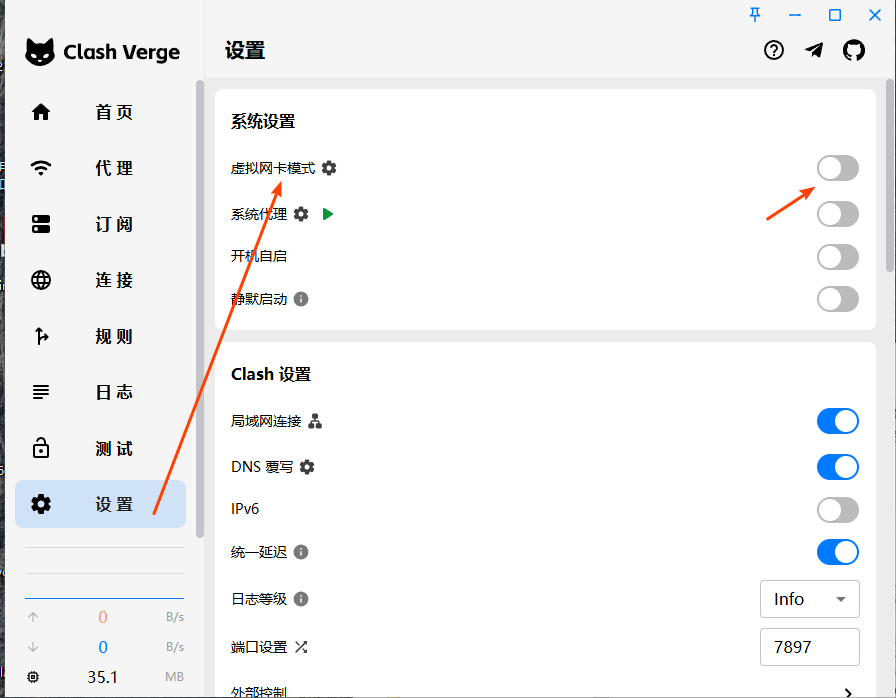Click the Clash Verge cat logo

click(x=39, y=52)
